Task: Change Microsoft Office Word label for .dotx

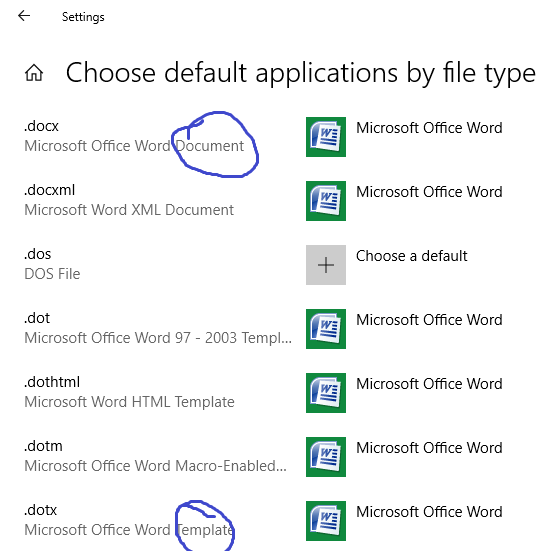Action: coord(429,512)
